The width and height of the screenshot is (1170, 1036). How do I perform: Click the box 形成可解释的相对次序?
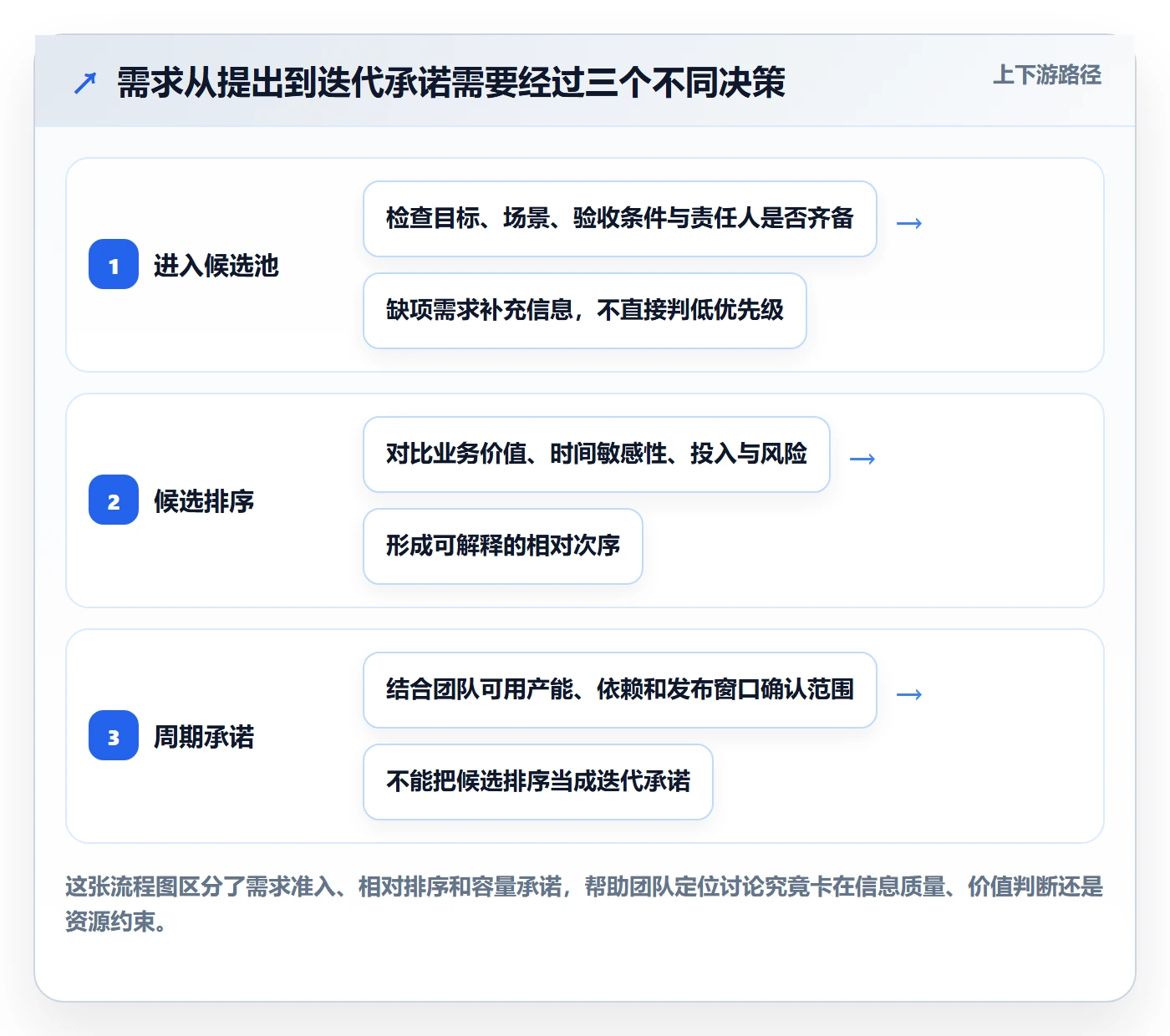(503, 546)
